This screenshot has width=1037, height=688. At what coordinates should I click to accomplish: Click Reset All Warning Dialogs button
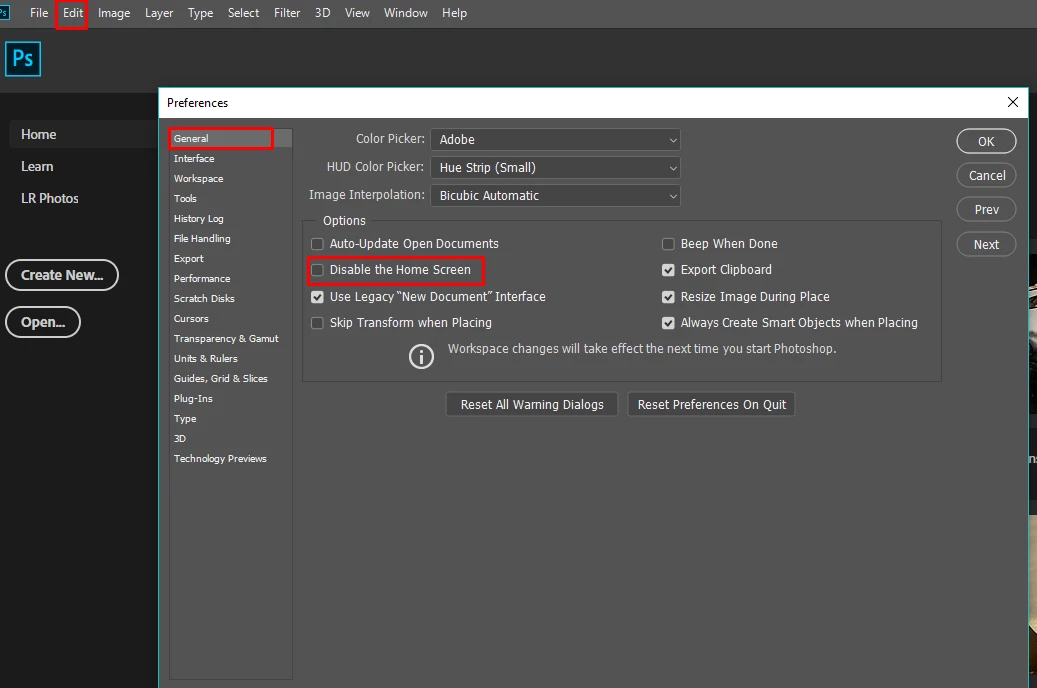(532, 404)
